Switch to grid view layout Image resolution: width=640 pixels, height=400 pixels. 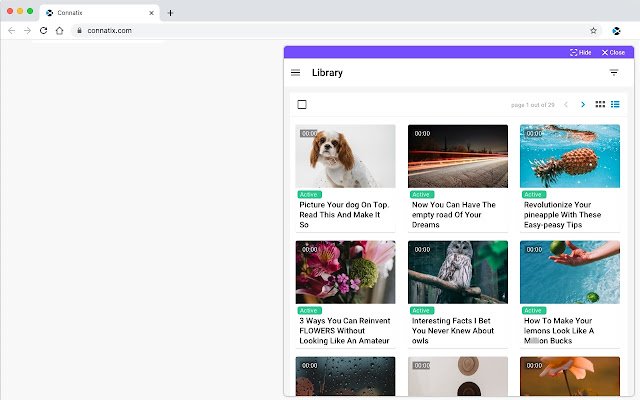click(x=600, y=104)
